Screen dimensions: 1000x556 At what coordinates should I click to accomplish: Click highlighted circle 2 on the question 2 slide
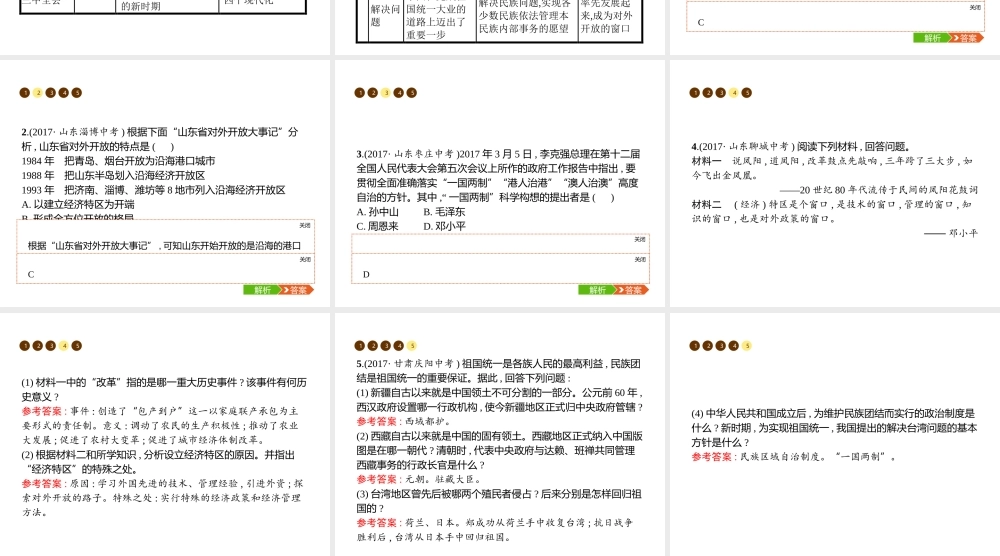[x=38, y=93]
